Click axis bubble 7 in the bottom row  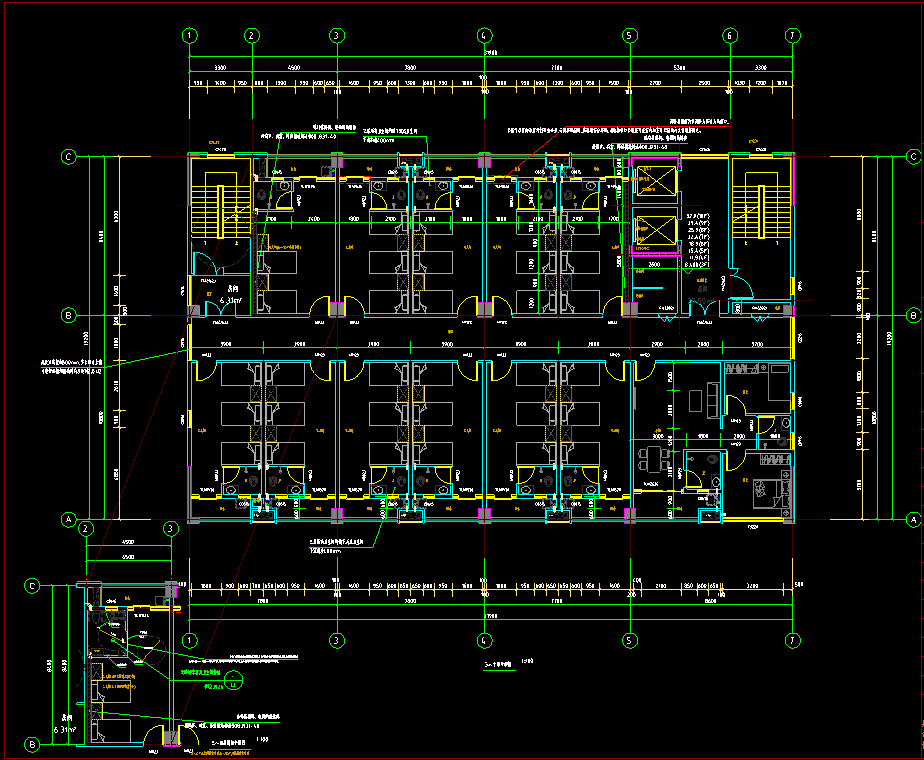point(791,639)
